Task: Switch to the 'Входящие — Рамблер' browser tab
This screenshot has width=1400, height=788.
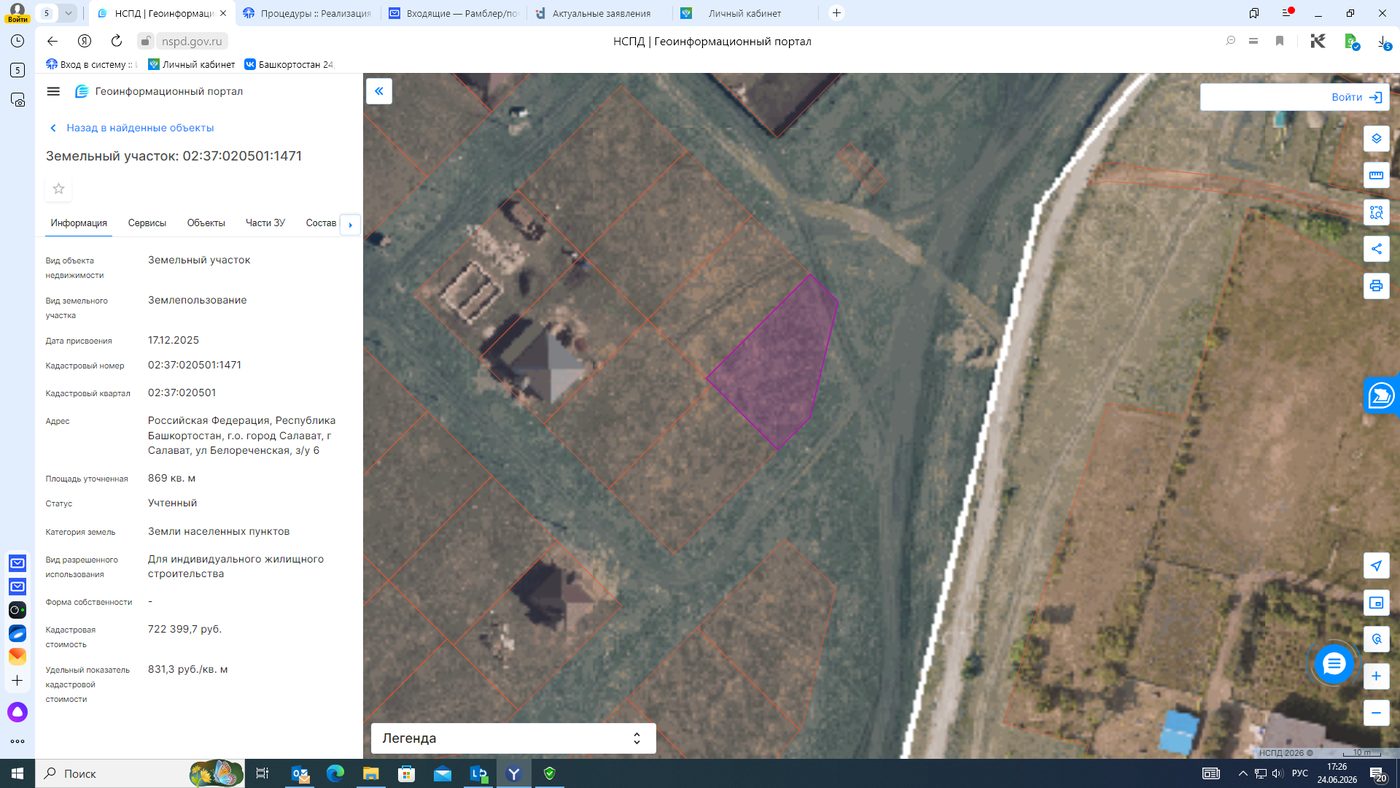Action: [x=453, y=13]
